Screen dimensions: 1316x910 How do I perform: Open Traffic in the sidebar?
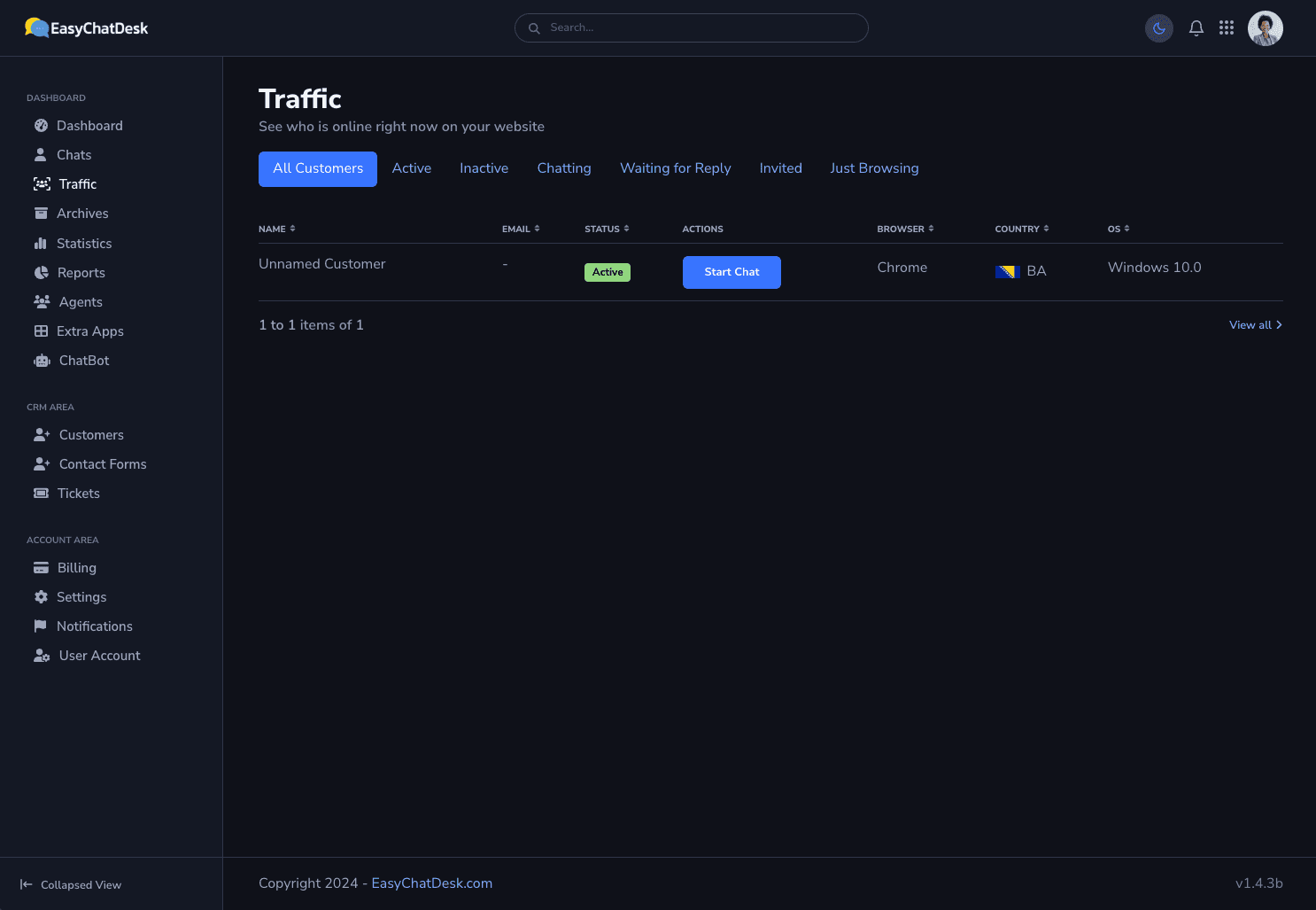tap(65, 184)
